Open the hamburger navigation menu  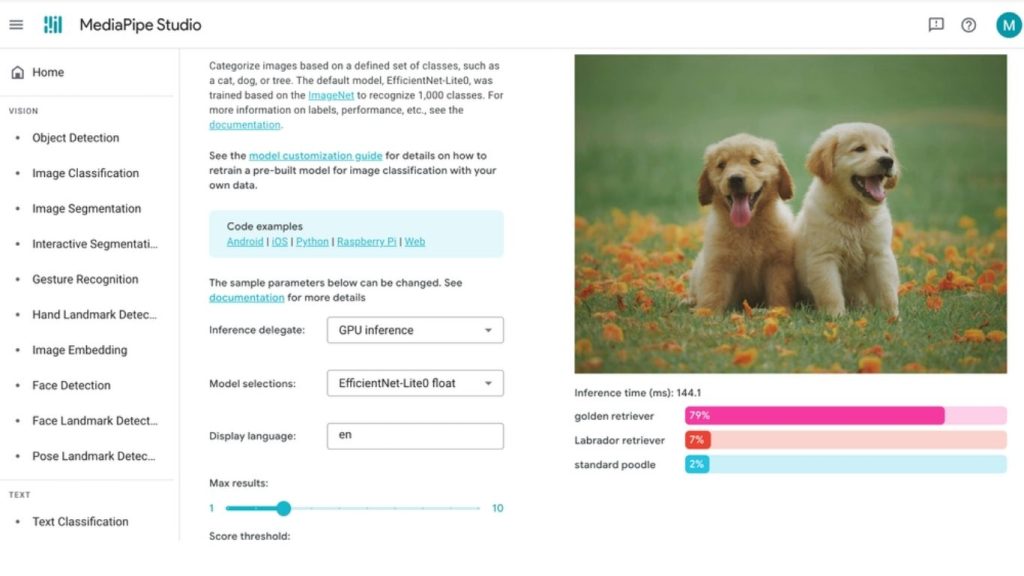pos(16,25)
